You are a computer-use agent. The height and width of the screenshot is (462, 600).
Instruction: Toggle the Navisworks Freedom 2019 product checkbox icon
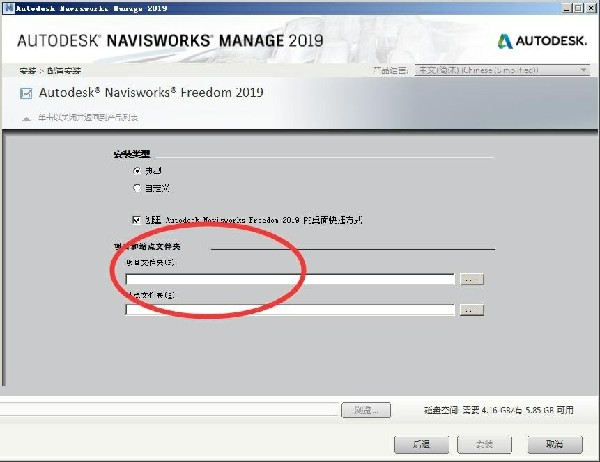26,93
